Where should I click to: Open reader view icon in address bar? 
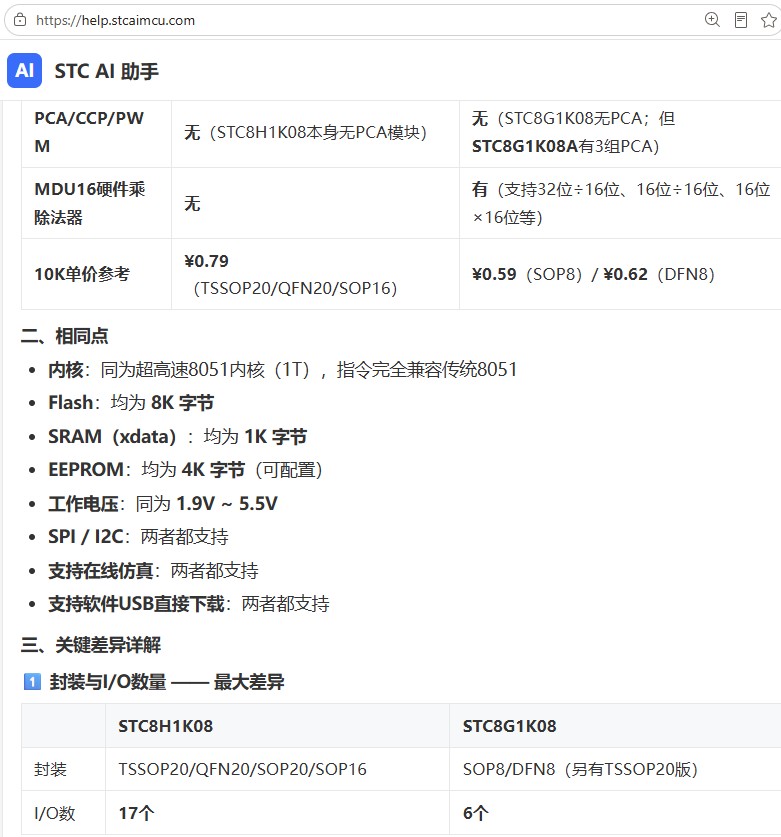[x=741, y=20]
